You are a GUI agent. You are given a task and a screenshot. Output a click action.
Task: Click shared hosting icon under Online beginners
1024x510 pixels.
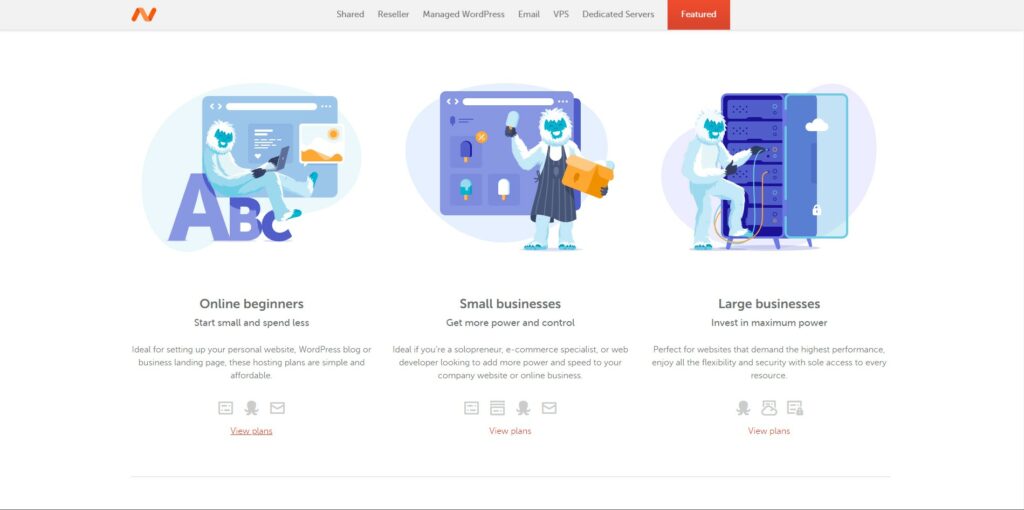(x=225, y=408)
